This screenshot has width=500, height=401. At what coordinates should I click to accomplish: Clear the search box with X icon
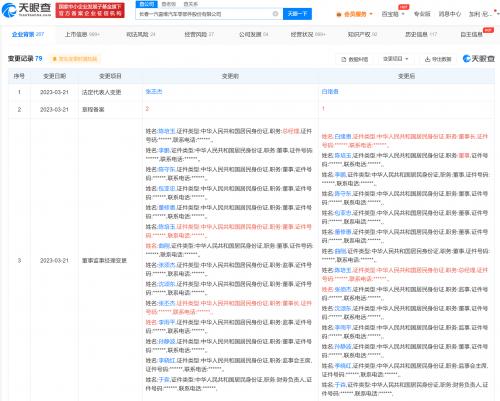(x=275, y=14)
